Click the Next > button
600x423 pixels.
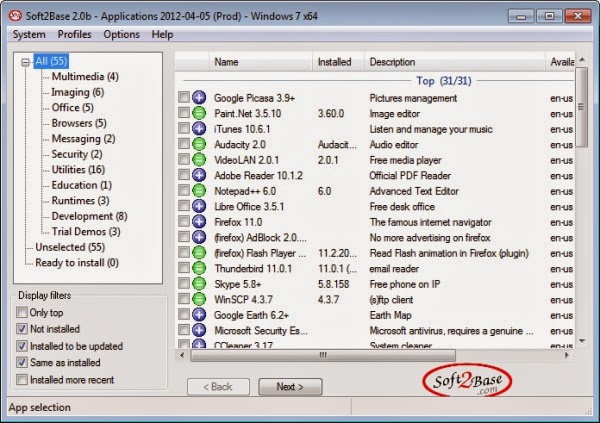[x=290, y=387]
